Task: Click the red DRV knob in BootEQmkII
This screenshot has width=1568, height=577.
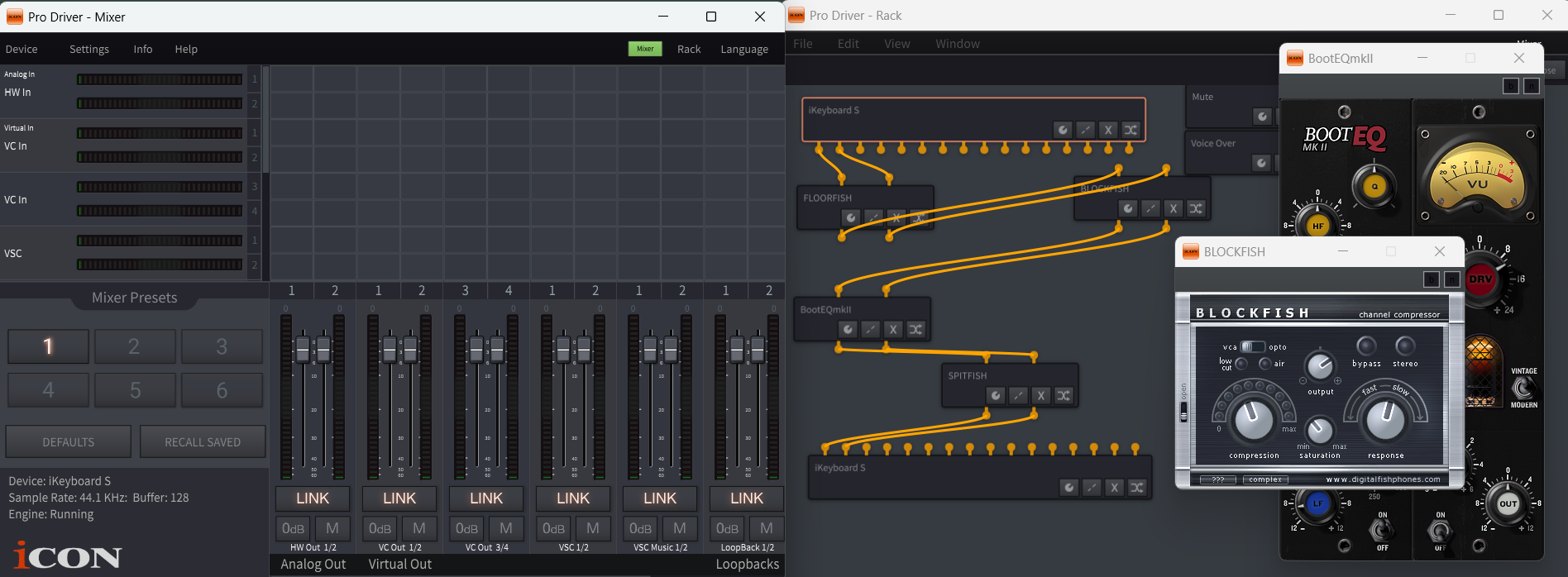Action: point(1480,279)
